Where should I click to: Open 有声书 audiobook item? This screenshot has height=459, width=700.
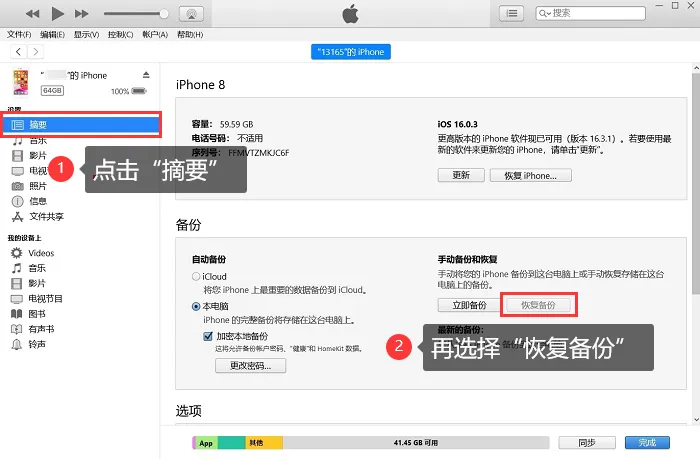point(33,329)
